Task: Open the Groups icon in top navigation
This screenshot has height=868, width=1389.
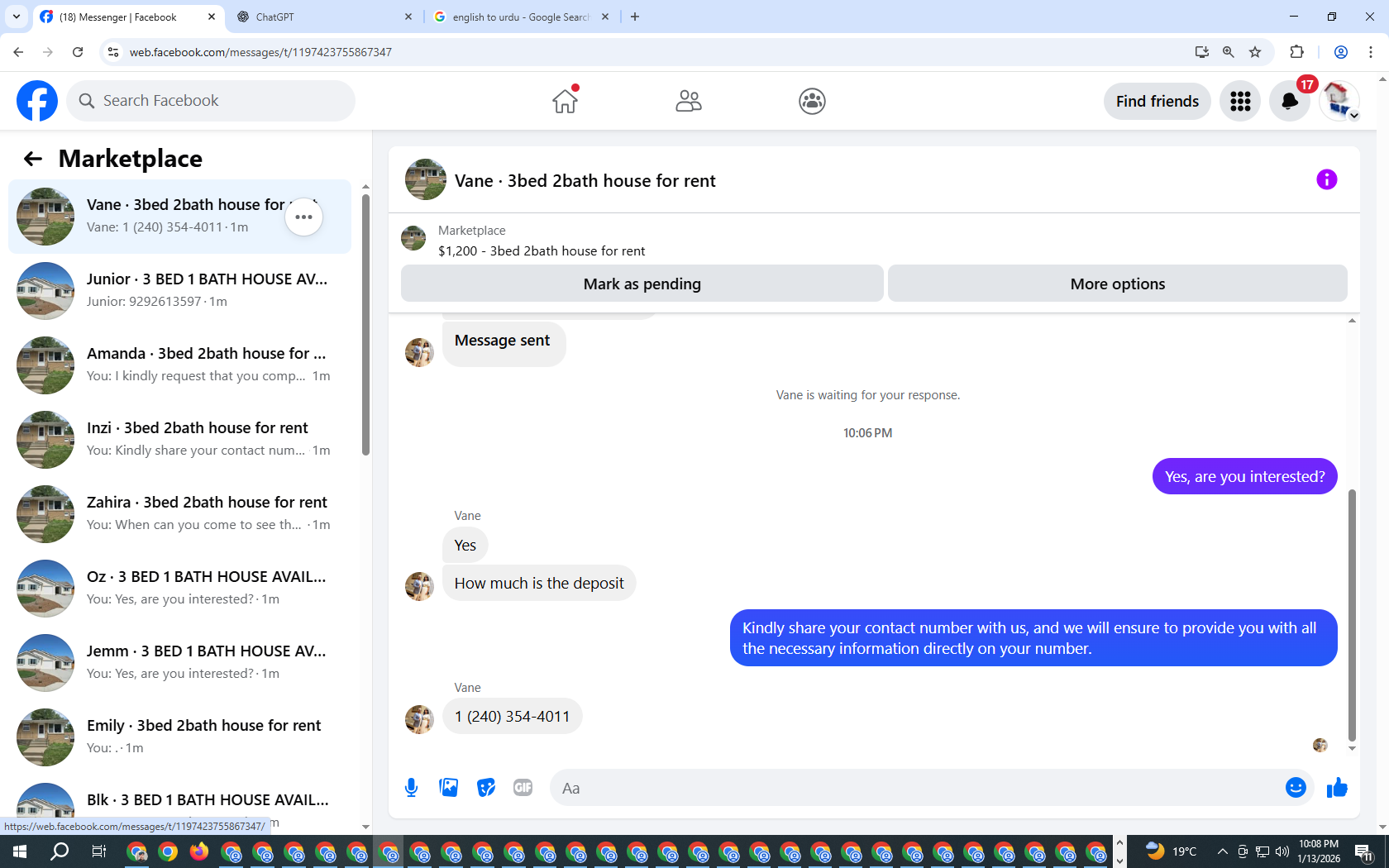Action: (x=812, y=101)
